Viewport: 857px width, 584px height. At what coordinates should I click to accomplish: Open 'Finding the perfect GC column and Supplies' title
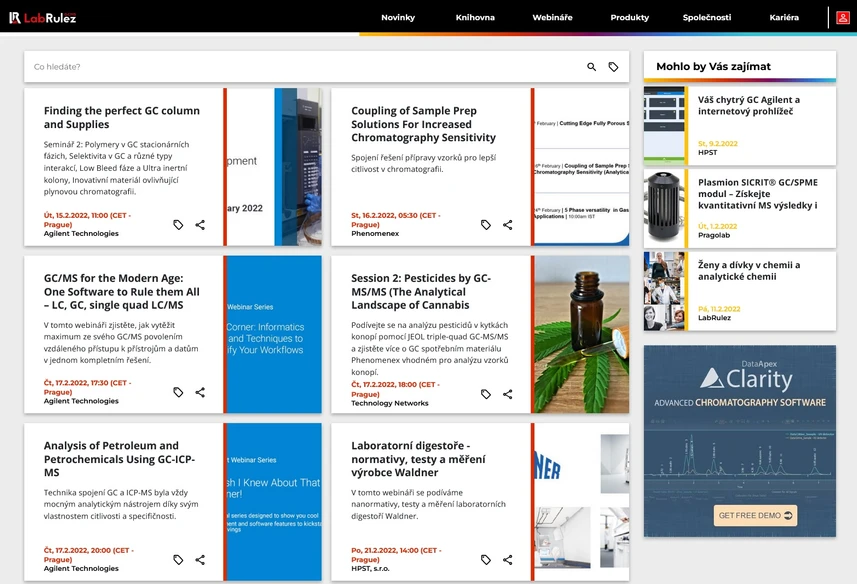tap(122, 117)
